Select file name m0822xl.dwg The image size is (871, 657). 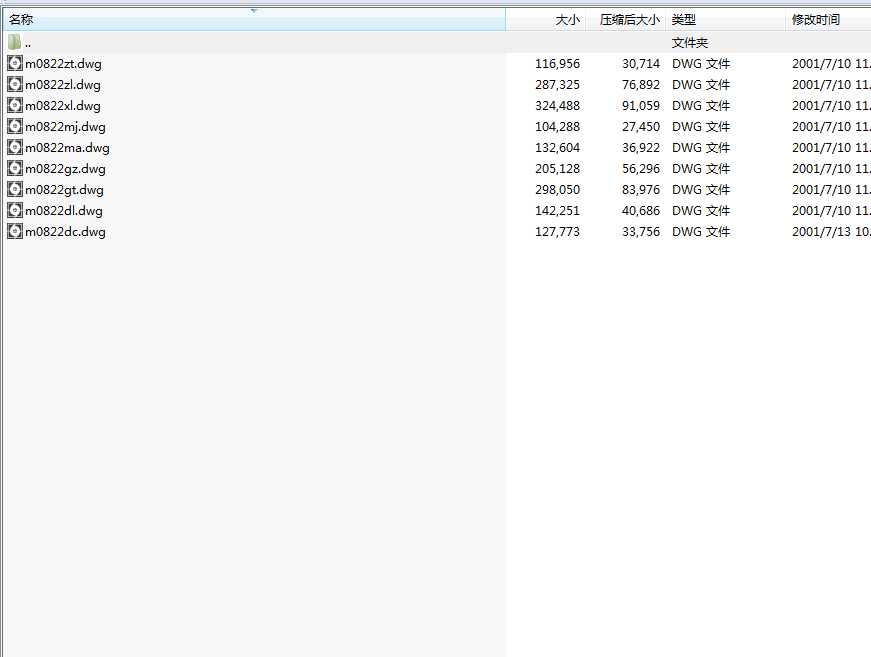point(63,106)
